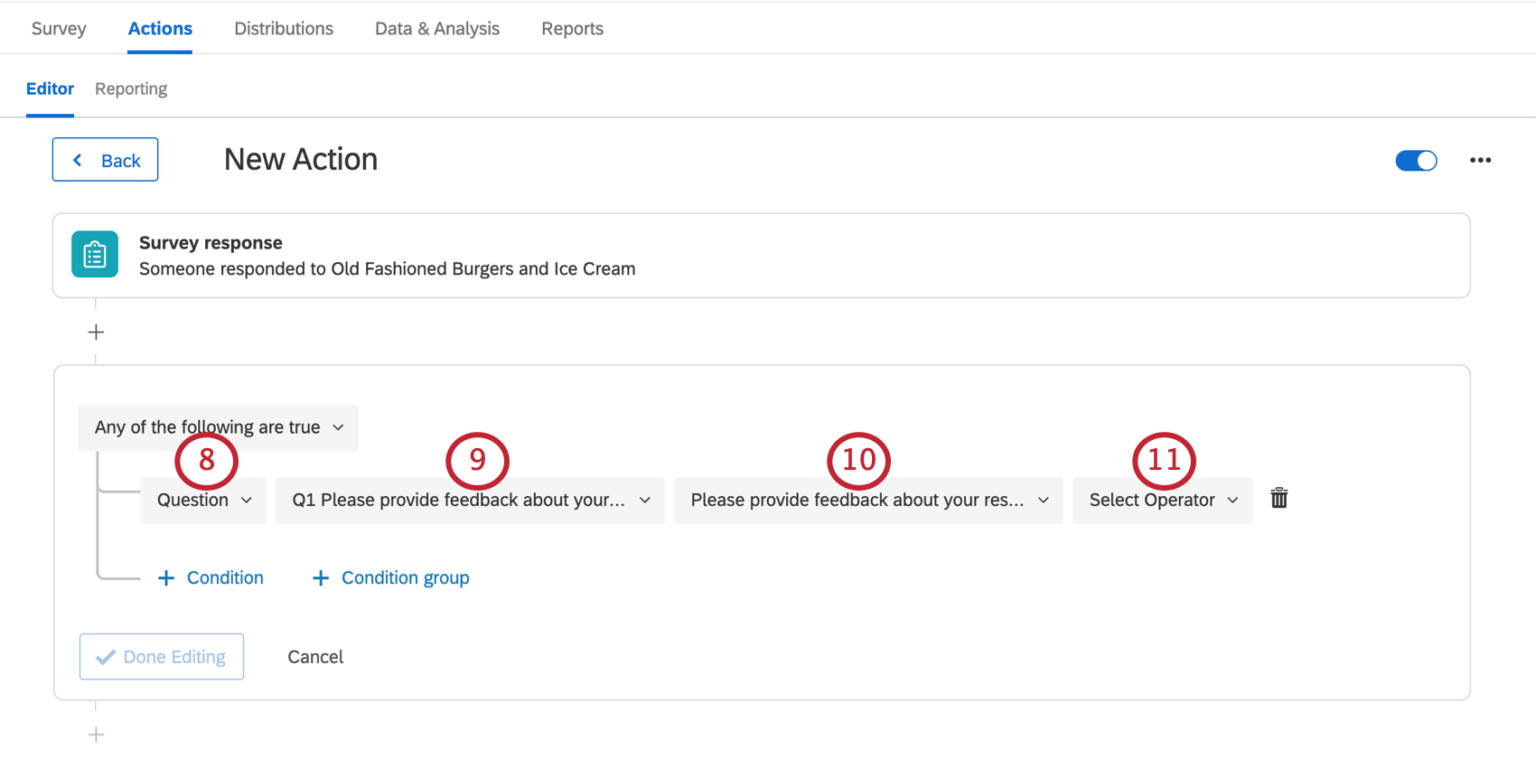Switch to the Reporting subtab
Image resolution: width=1536 pixels, height=768 pixels.
[131, 88]
